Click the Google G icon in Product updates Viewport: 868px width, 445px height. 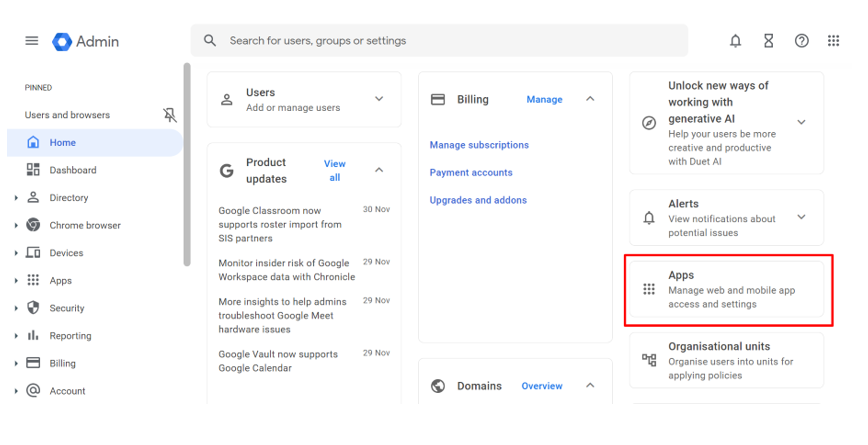[226, 170]
